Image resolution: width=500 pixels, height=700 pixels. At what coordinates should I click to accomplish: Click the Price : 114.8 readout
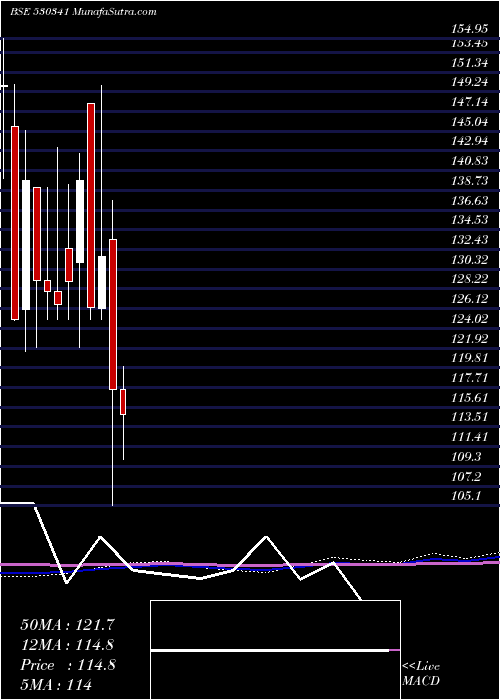click(x=68, y=665)
